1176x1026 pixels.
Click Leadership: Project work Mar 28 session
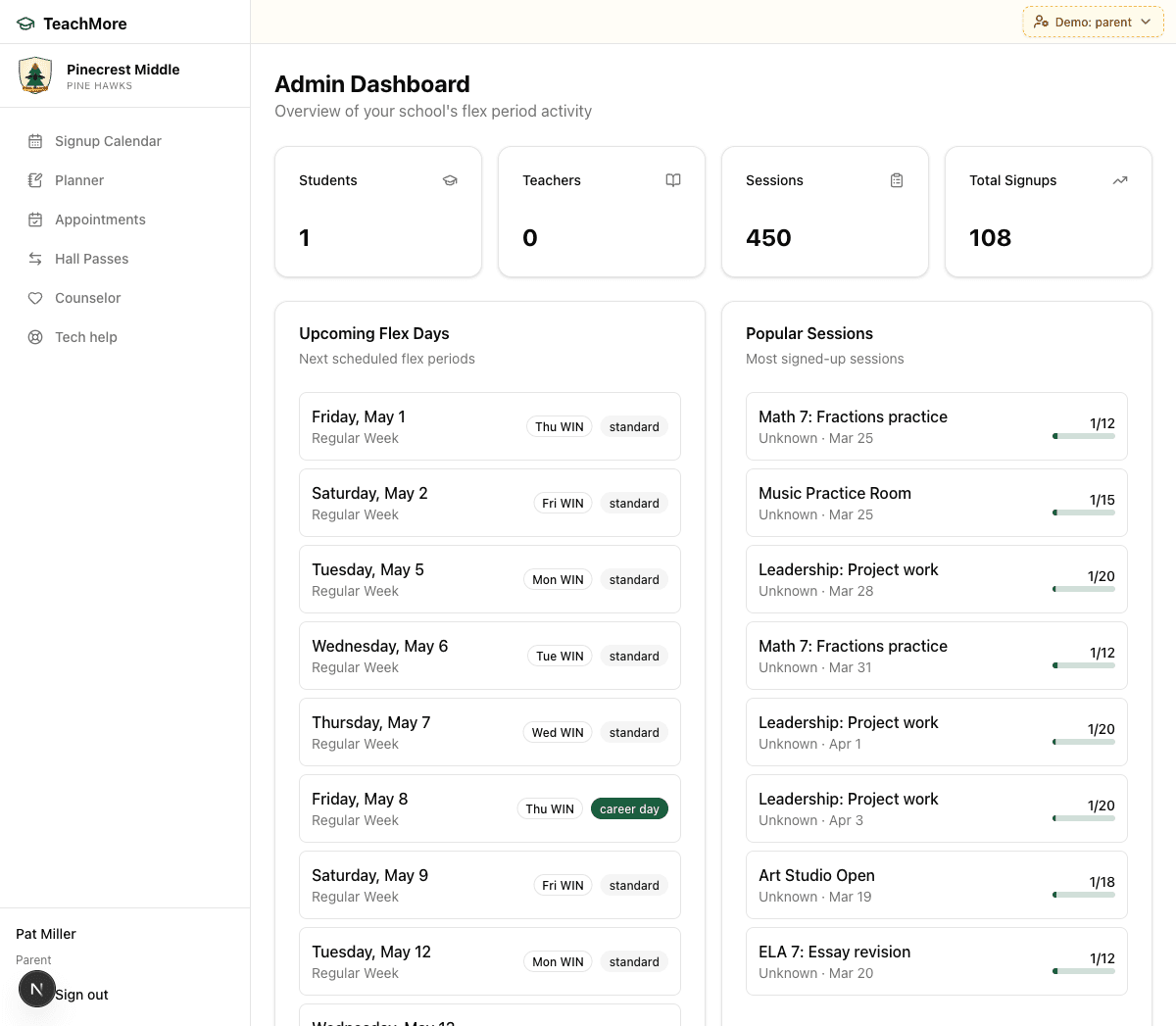tap(937, 579)
